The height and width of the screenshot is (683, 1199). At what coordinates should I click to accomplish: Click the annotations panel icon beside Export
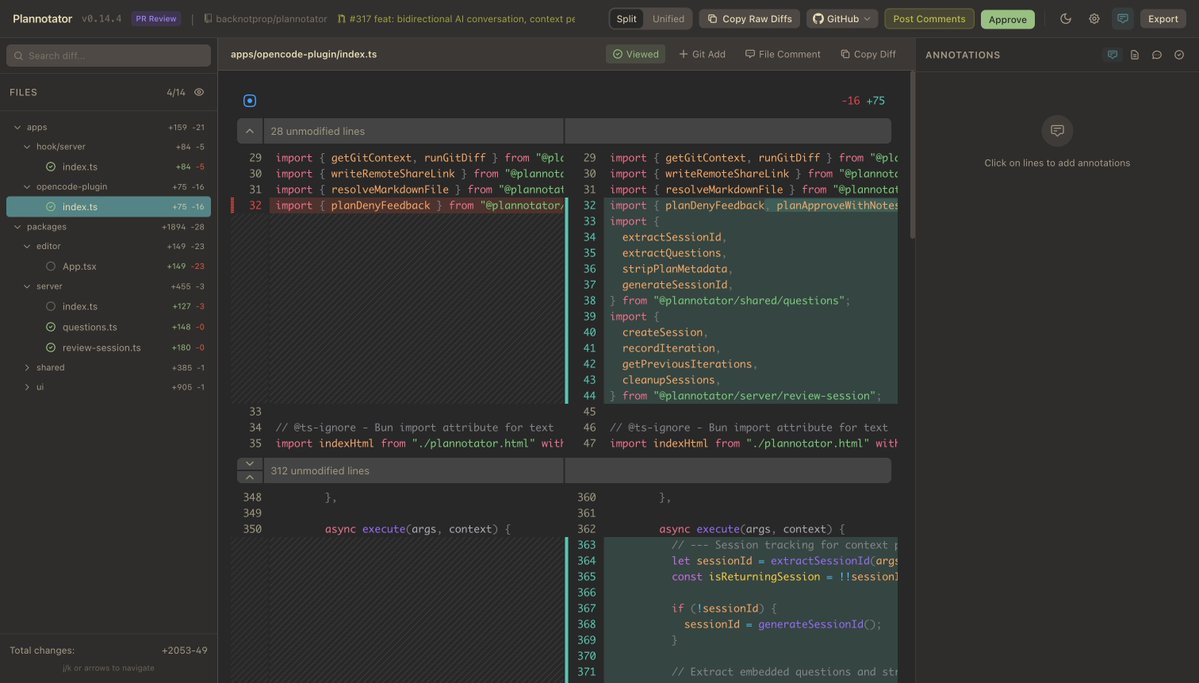pyautogui.click(x=1123, y=19)
